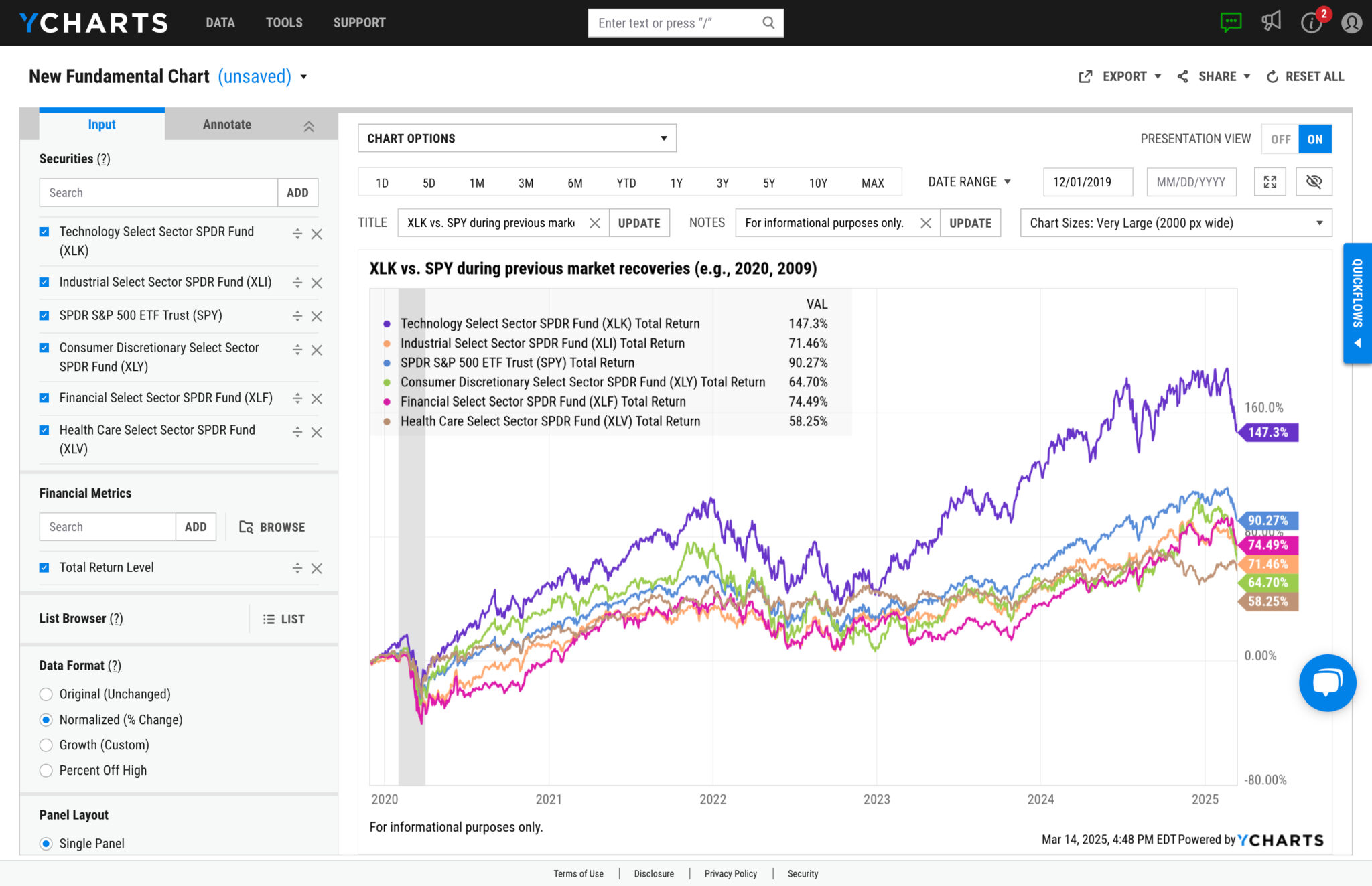Viewport: 1372px width, 886px height.
Task: Expand chart to fullscreen view
Action: (1270, 181)
